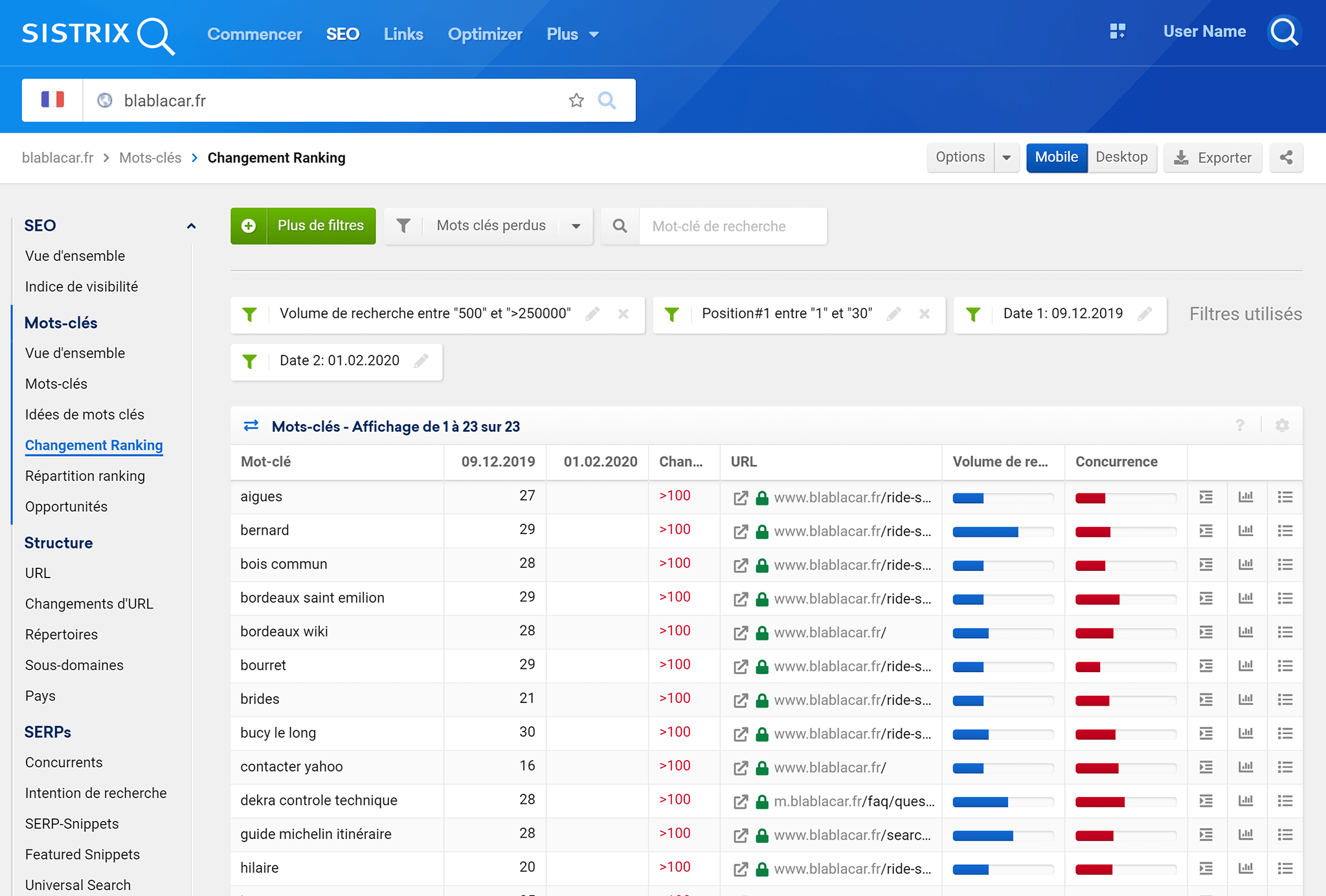Open chart icon for dekra controle technique
Screen dimensions: 1326x896
click(1246, 801)
